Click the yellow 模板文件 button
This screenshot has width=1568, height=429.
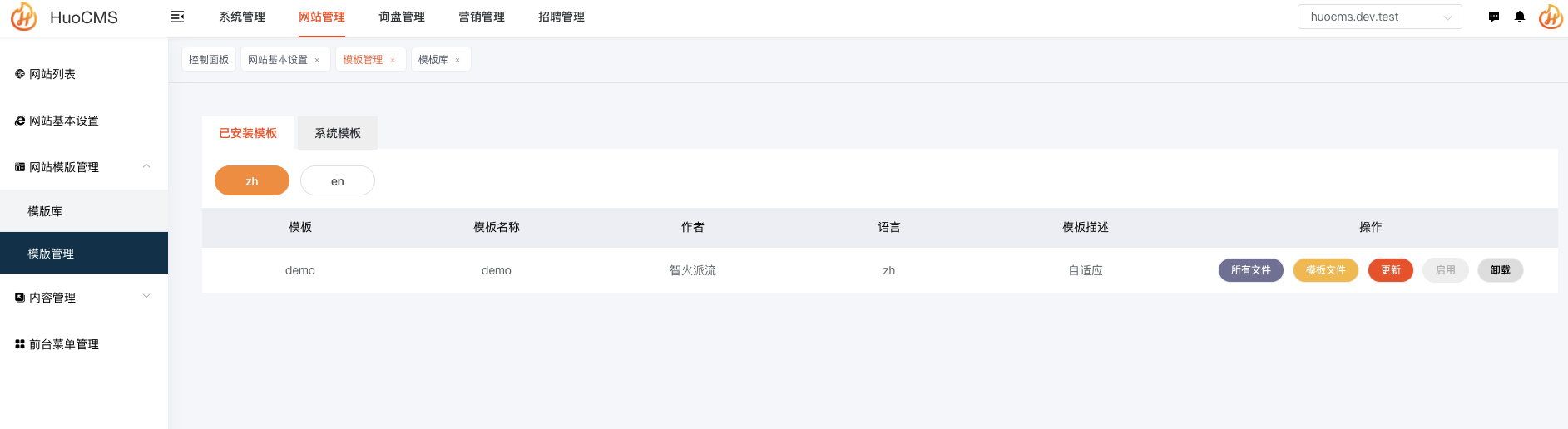click(1326, 270)
